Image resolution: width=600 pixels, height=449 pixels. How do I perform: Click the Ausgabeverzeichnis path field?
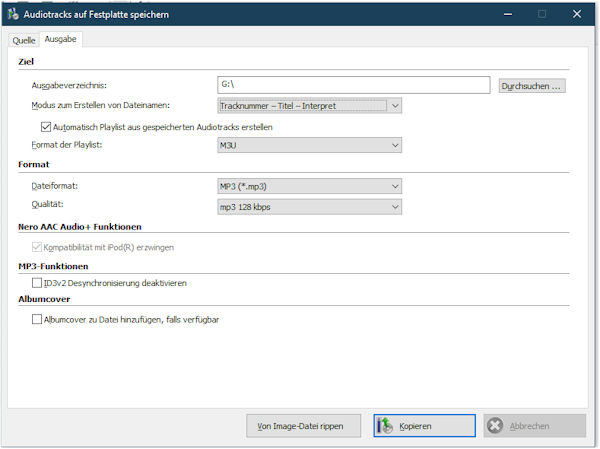coord(354,85)
